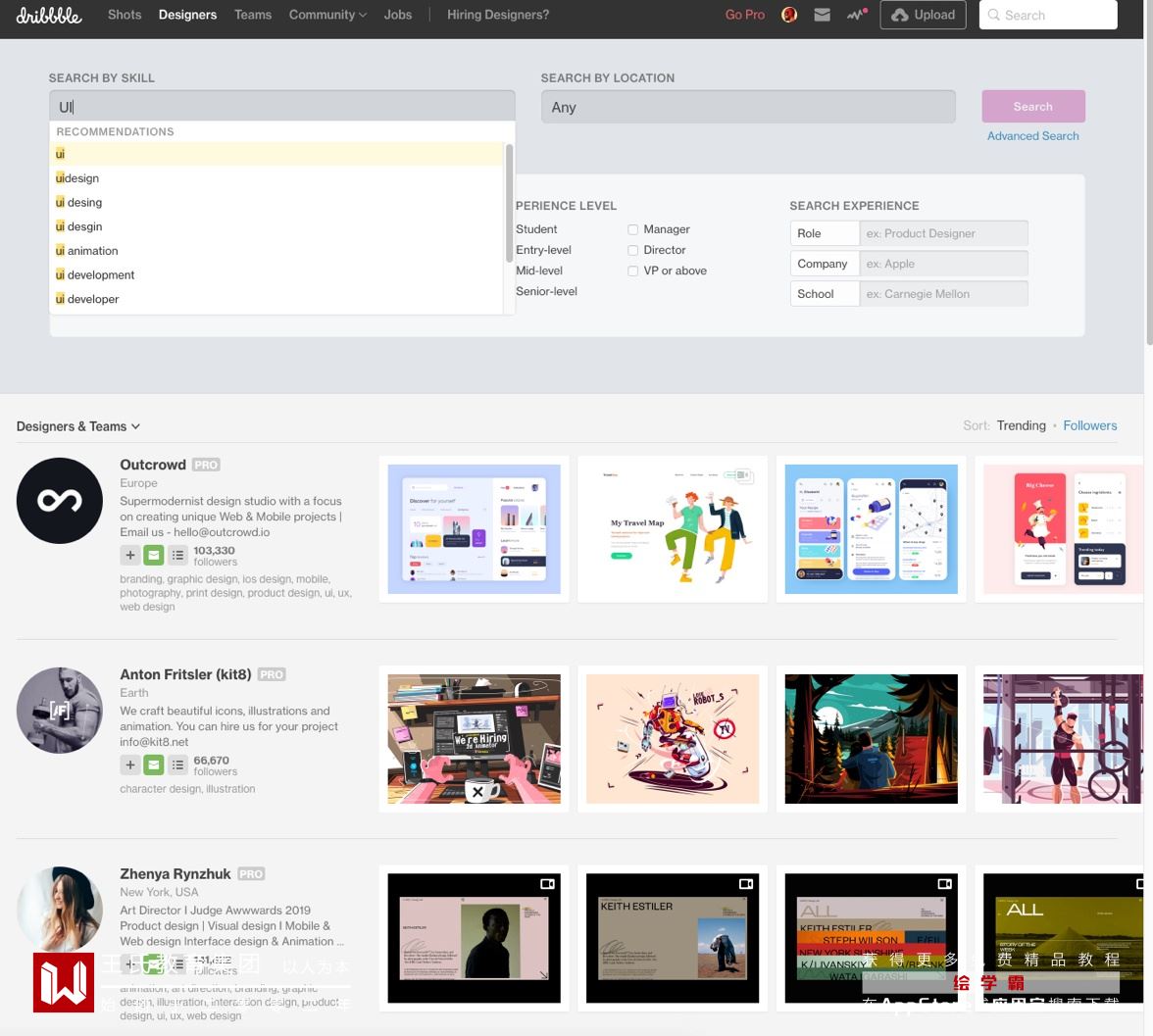The width and height of the screenshot is (1153, 1036).
Task: Check the Director experience level box
Action: (632, 250)
